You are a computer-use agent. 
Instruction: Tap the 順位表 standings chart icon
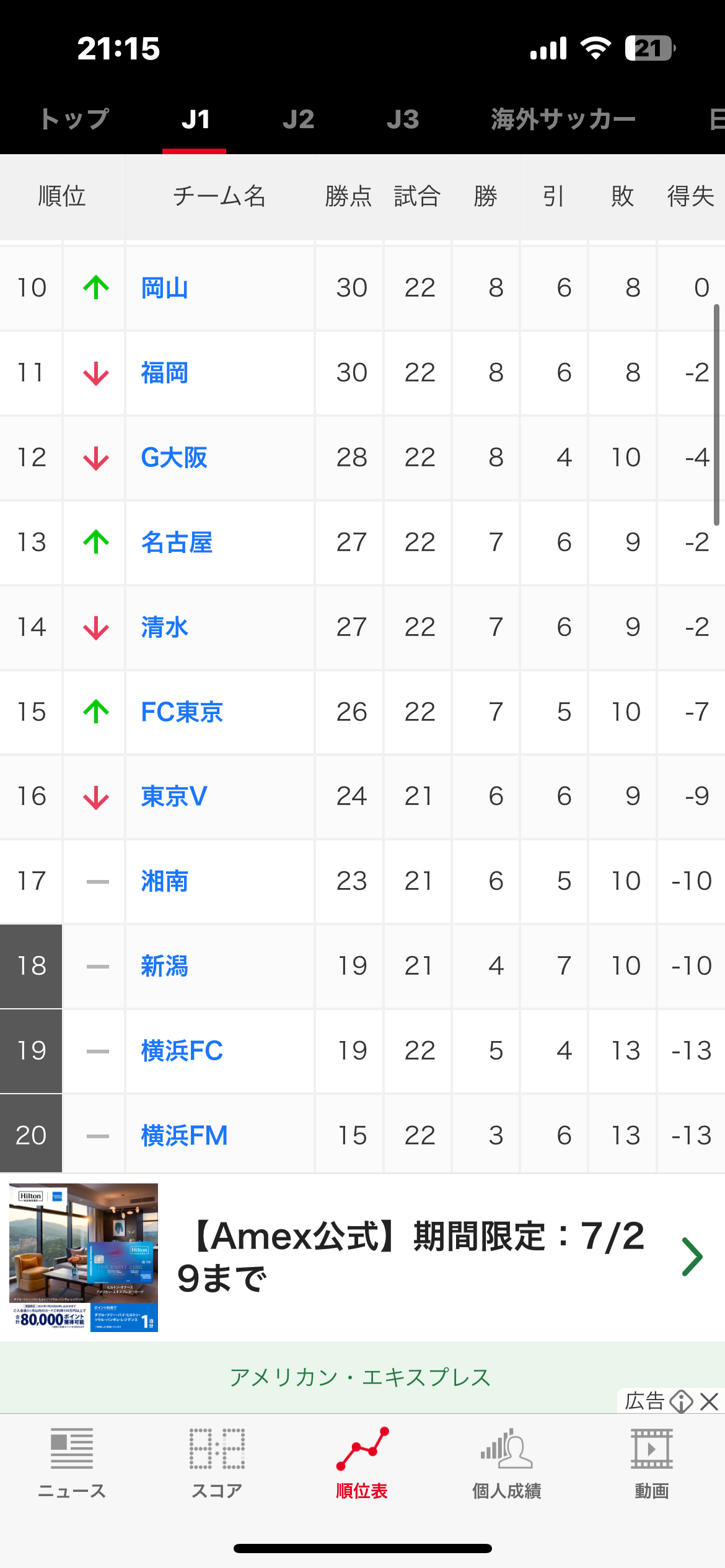point(362,1449)
